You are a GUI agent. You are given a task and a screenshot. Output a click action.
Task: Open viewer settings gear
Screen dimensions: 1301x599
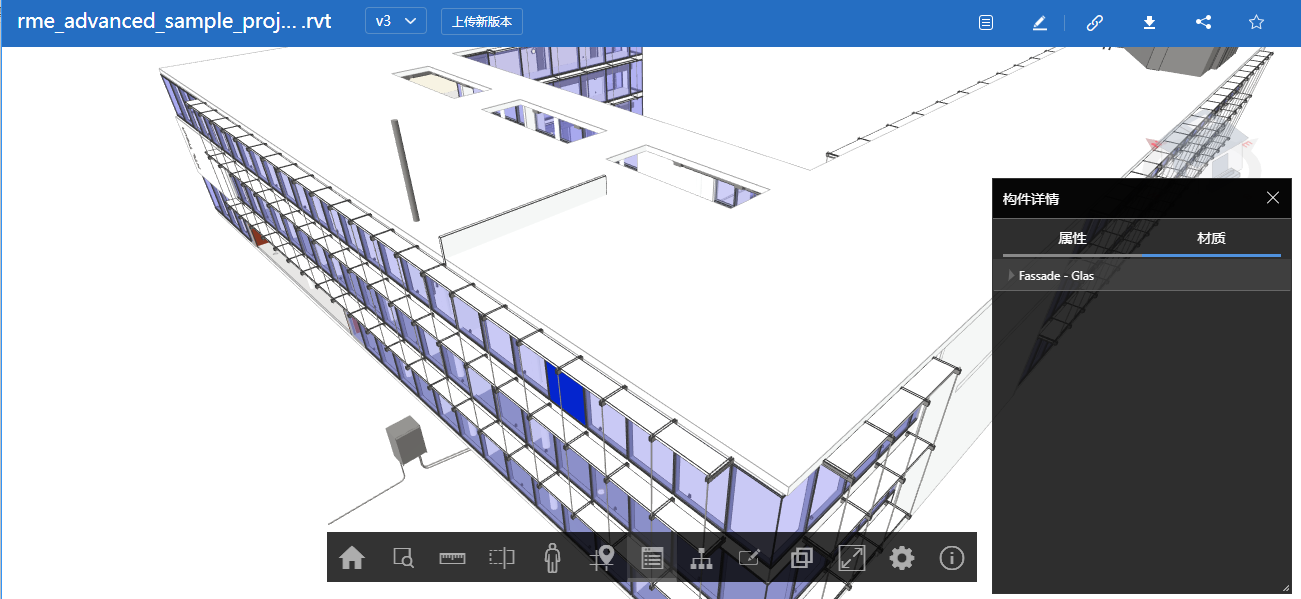[902, 558]
